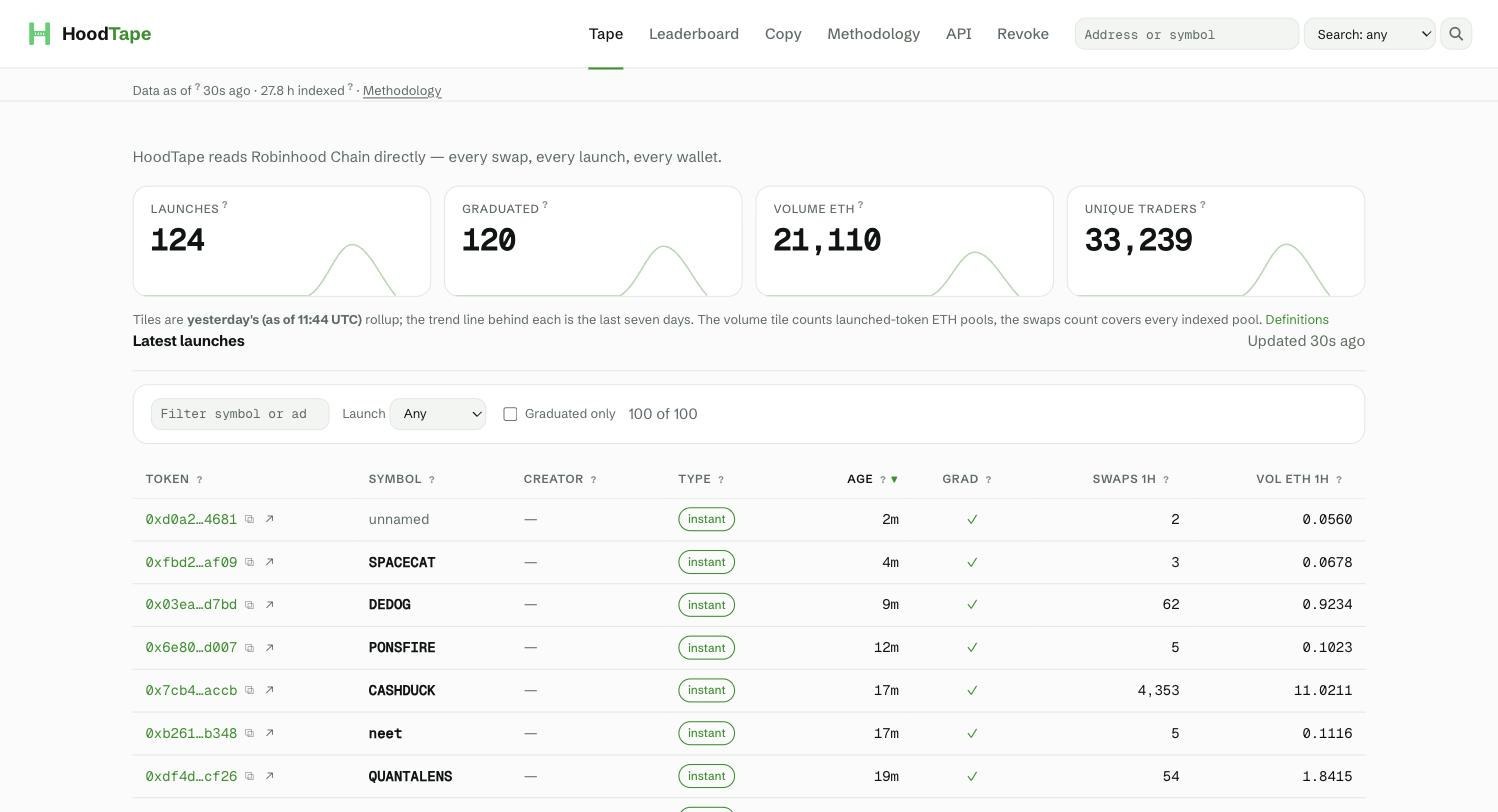1498x812 pixels.
Task: Open 0x7cb4…accb external link arrow
Action: click(269, 690)
